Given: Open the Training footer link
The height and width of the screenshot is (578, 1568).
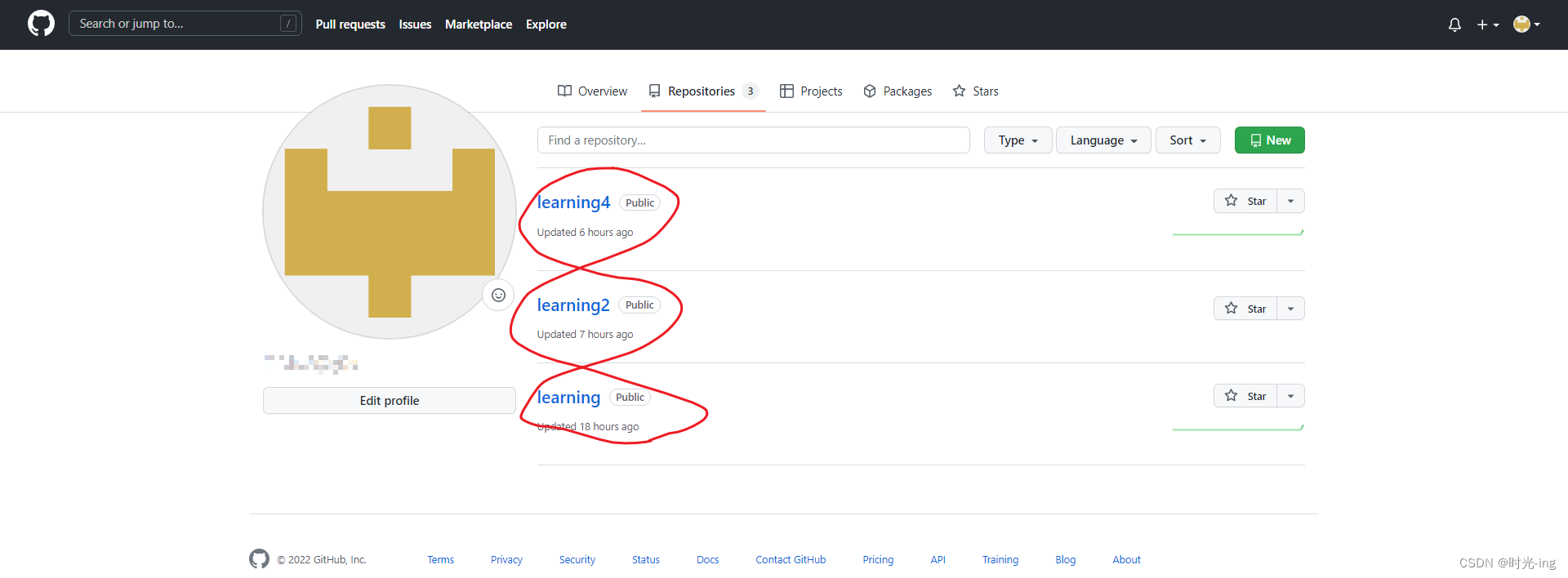Looking at the screenshot, I should point(1000,560).
